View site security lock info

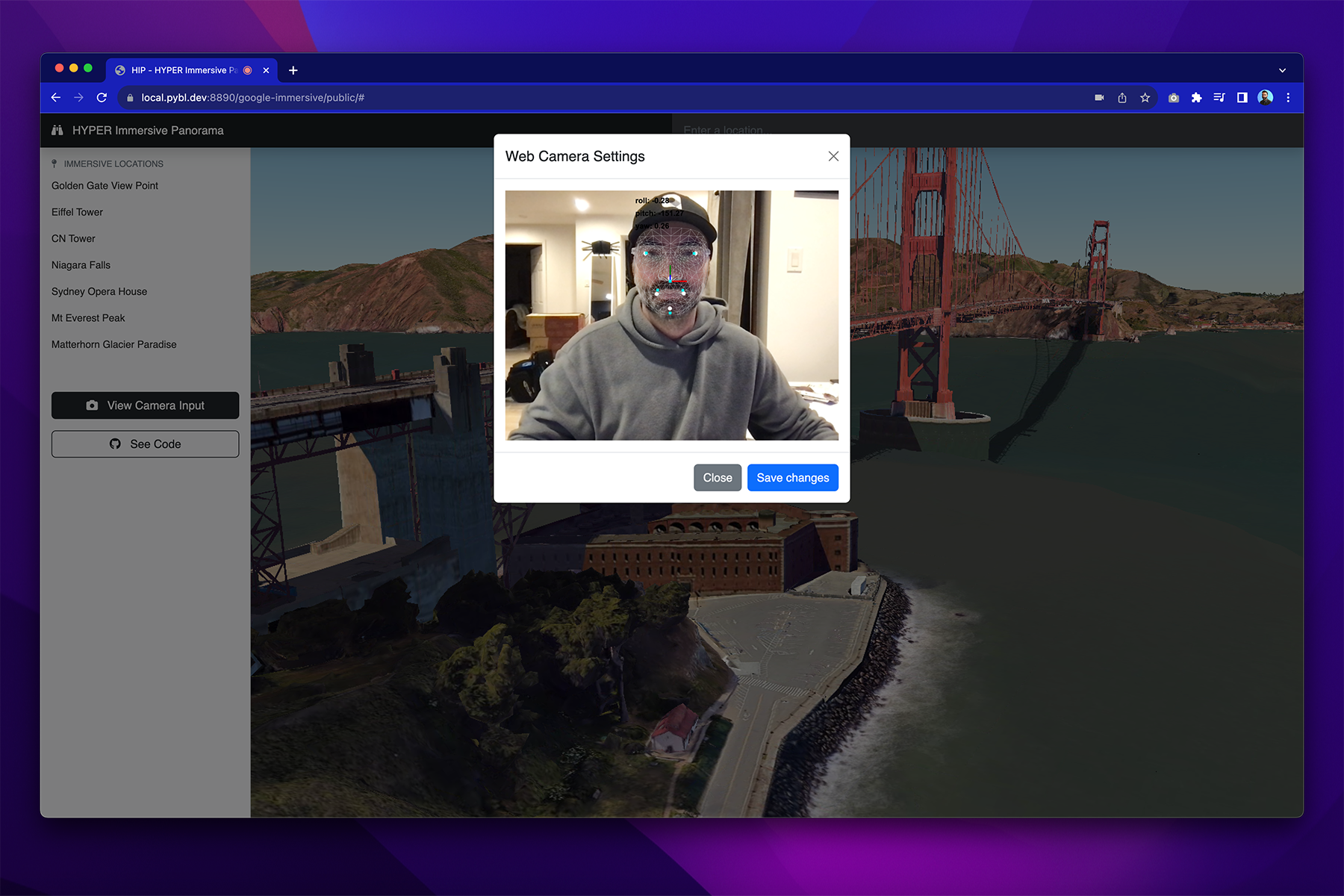point(130,98)
